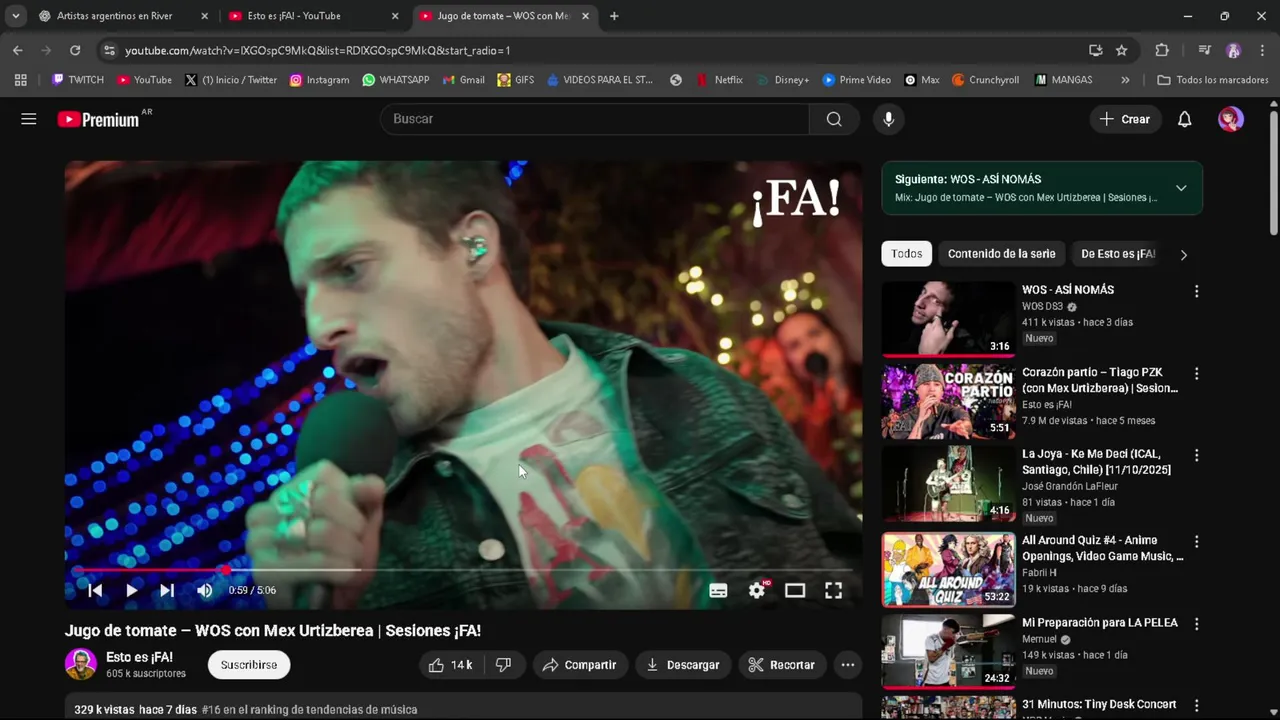The image size is (1280, 720).
Task: Open options for Corazón partío video
Action: (1196, 374)
